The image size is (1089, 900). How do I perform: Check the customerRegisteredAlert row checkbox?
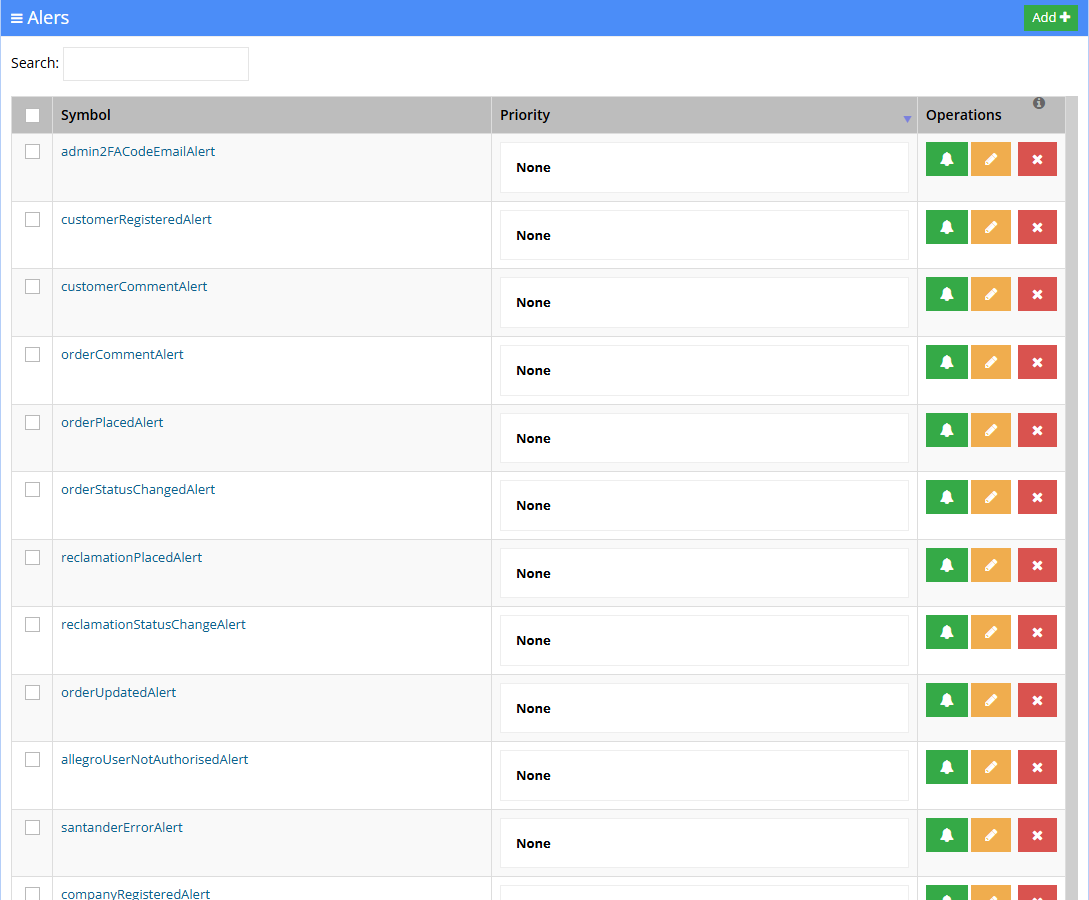(x=33, y=219)
